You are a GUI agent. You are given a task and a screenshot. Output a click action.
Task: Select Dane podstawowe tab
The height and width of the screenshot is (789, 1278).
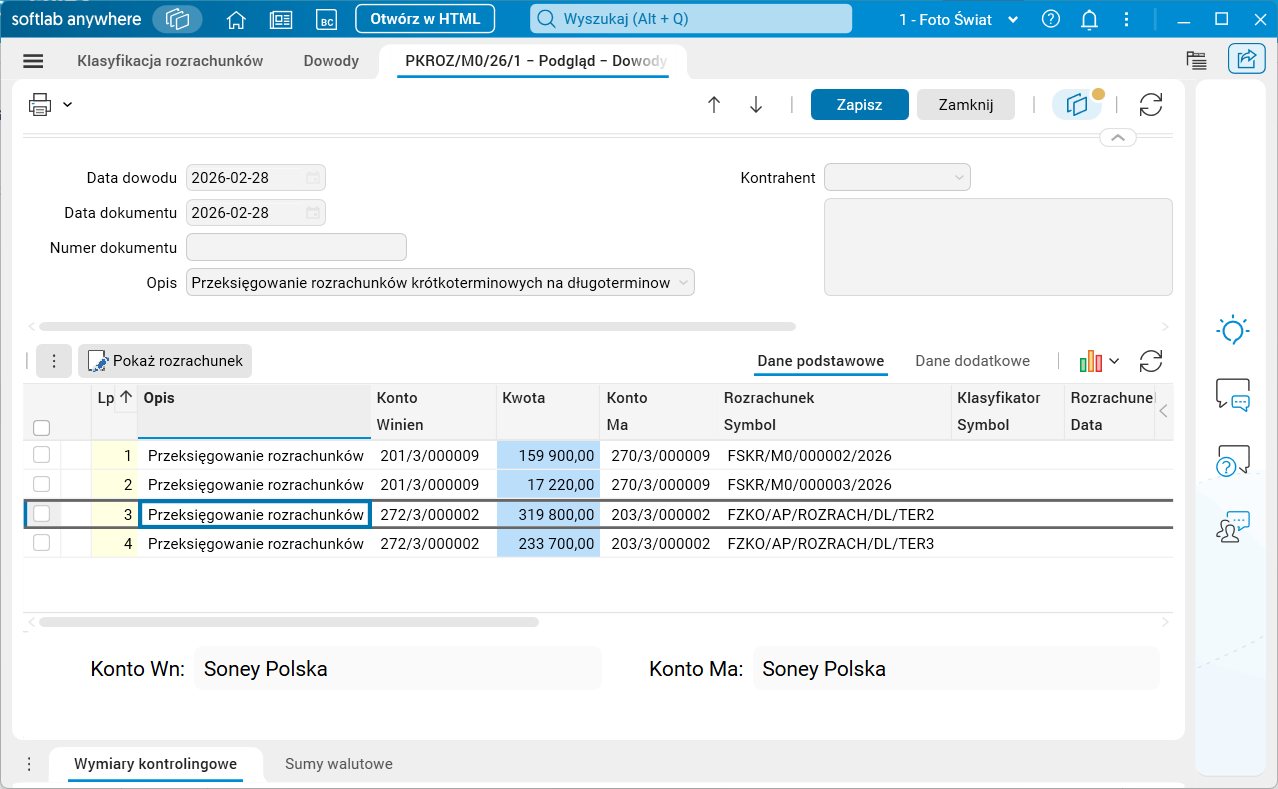coord(820,361)
